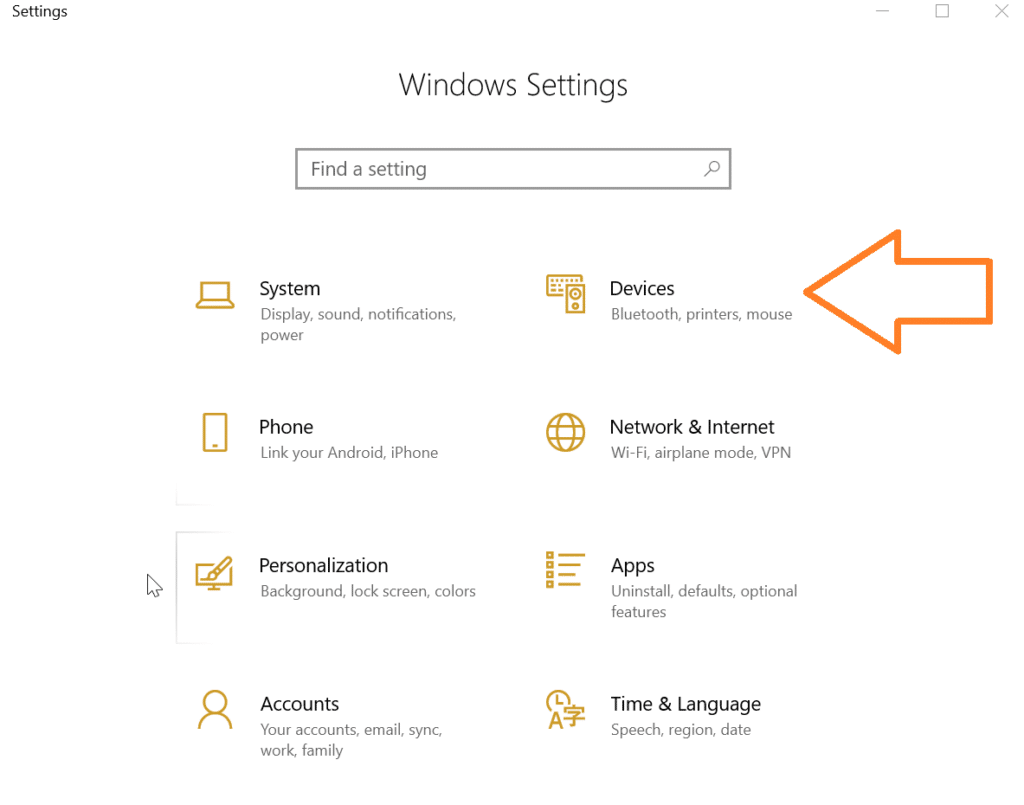Select the Personalization category label
1024x805 pixels.
(323, 565)
